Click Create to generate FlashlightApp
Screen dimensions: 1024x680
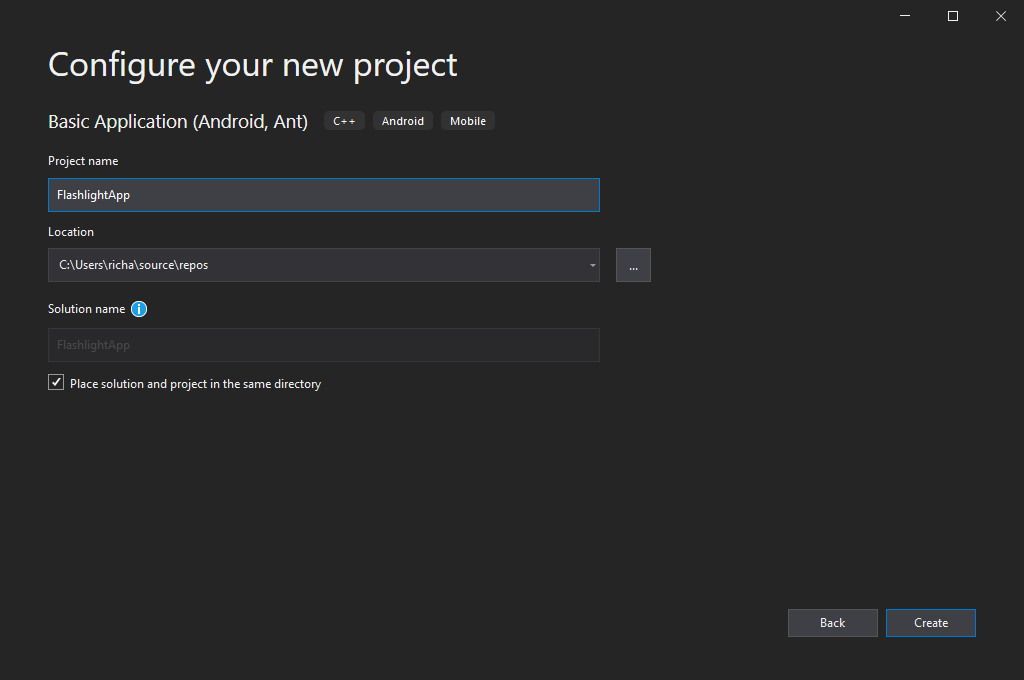pyautogui.click(x=930, y=622)
